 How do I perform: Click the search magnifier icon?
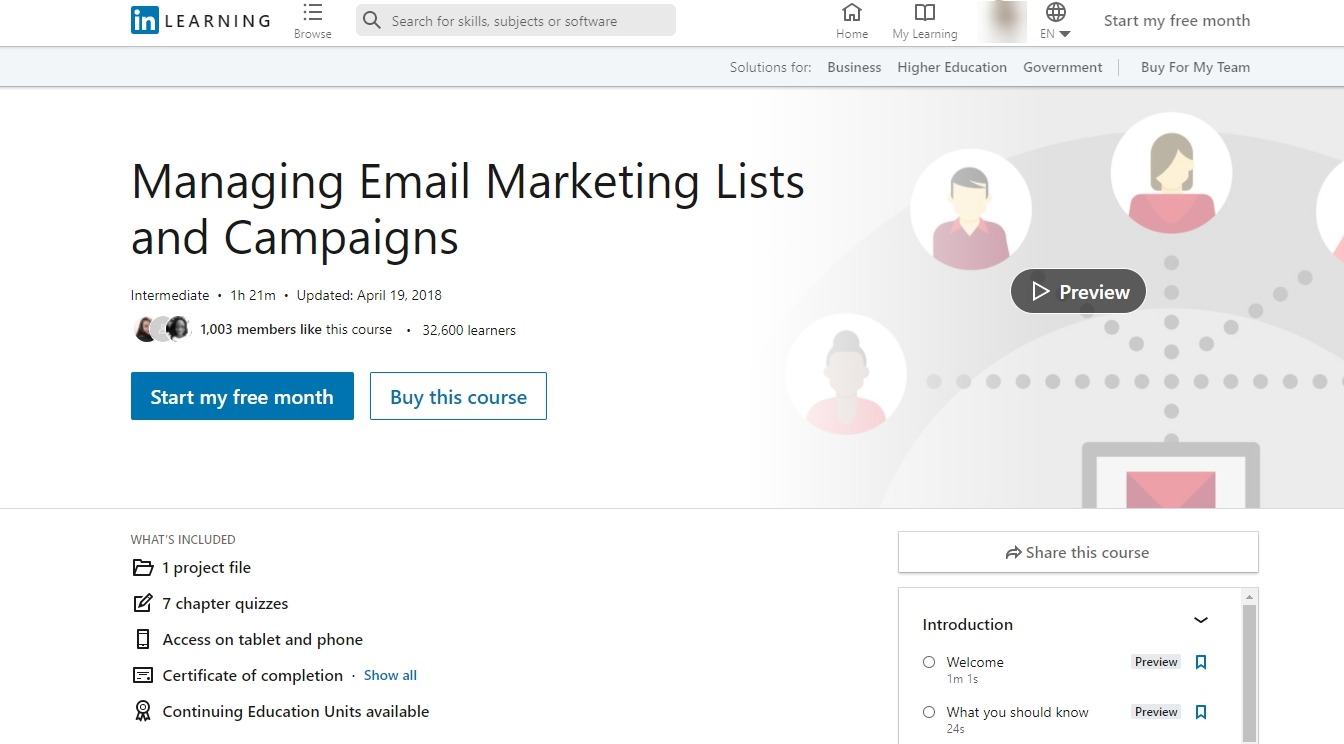point(372,20)
